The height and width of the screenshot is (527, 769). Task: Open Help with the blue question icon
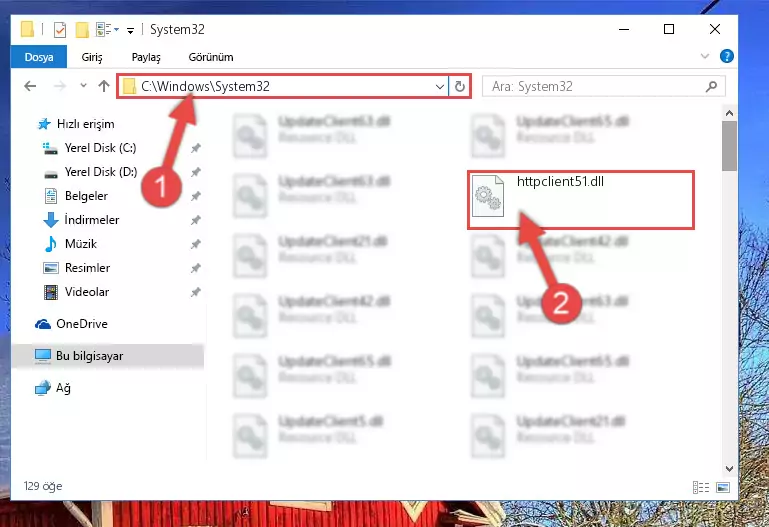[726, 56]
